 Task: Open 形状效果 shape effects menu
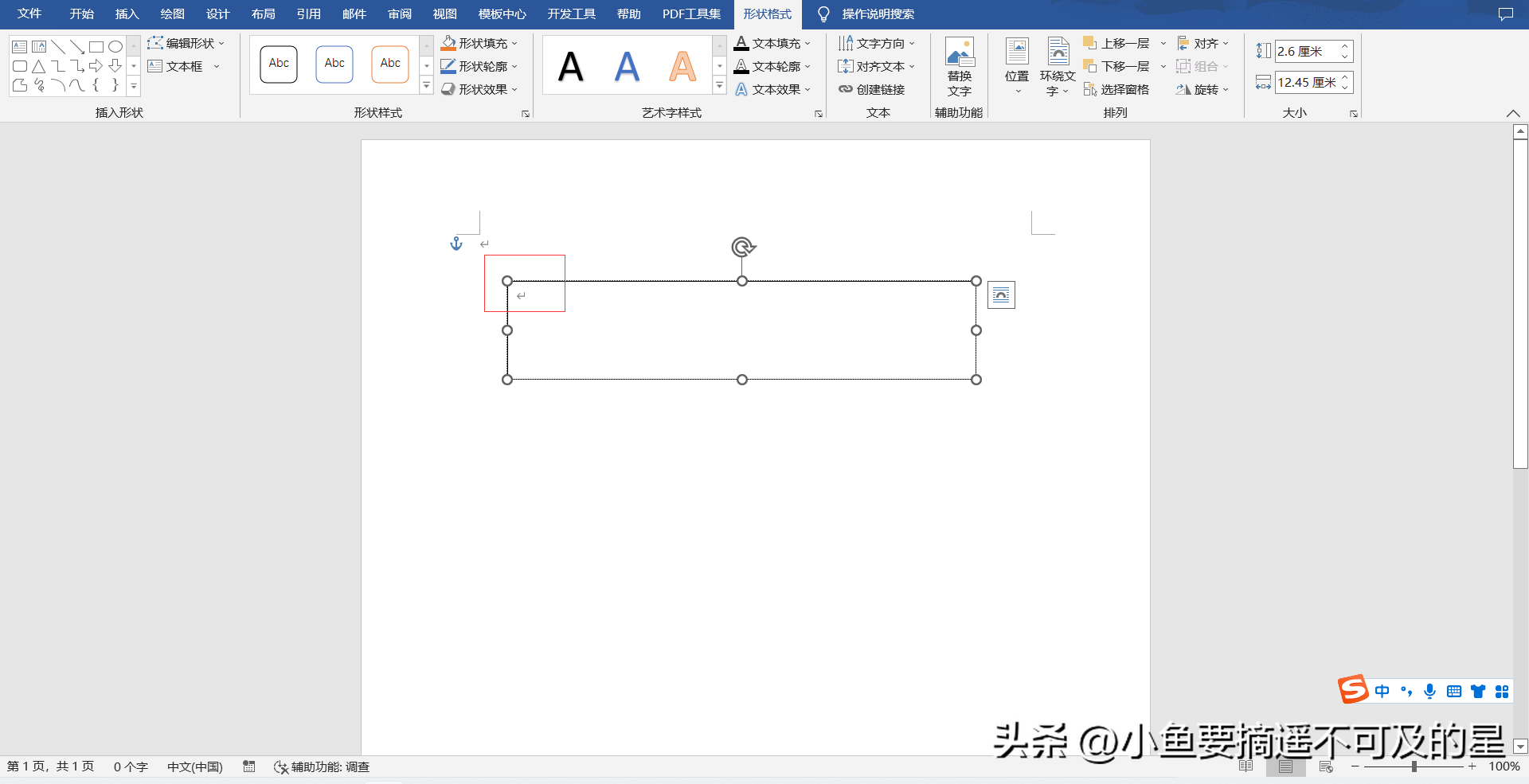pos(479,89)
